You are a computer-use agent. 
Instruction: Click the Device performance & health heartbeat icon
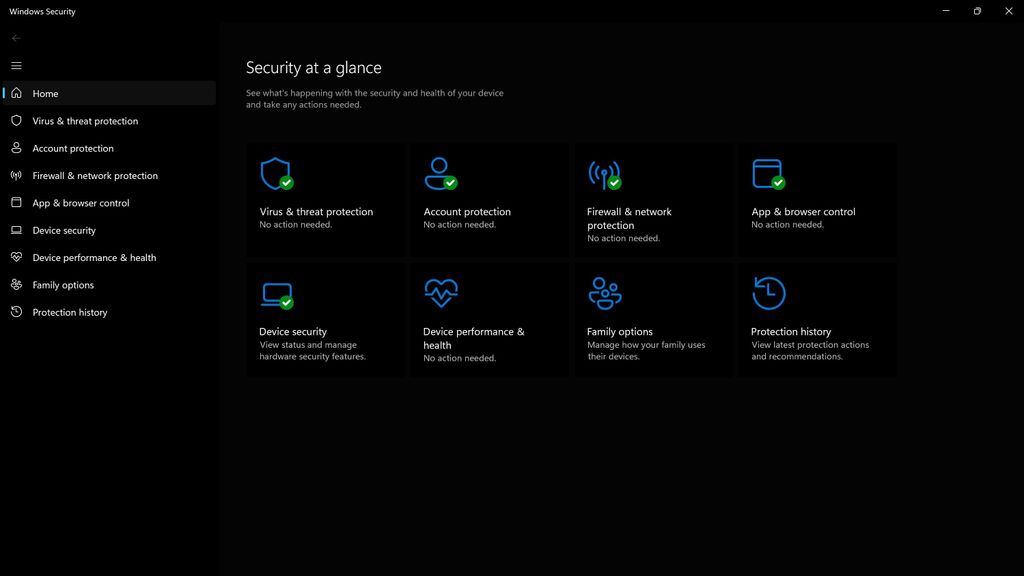440,292
